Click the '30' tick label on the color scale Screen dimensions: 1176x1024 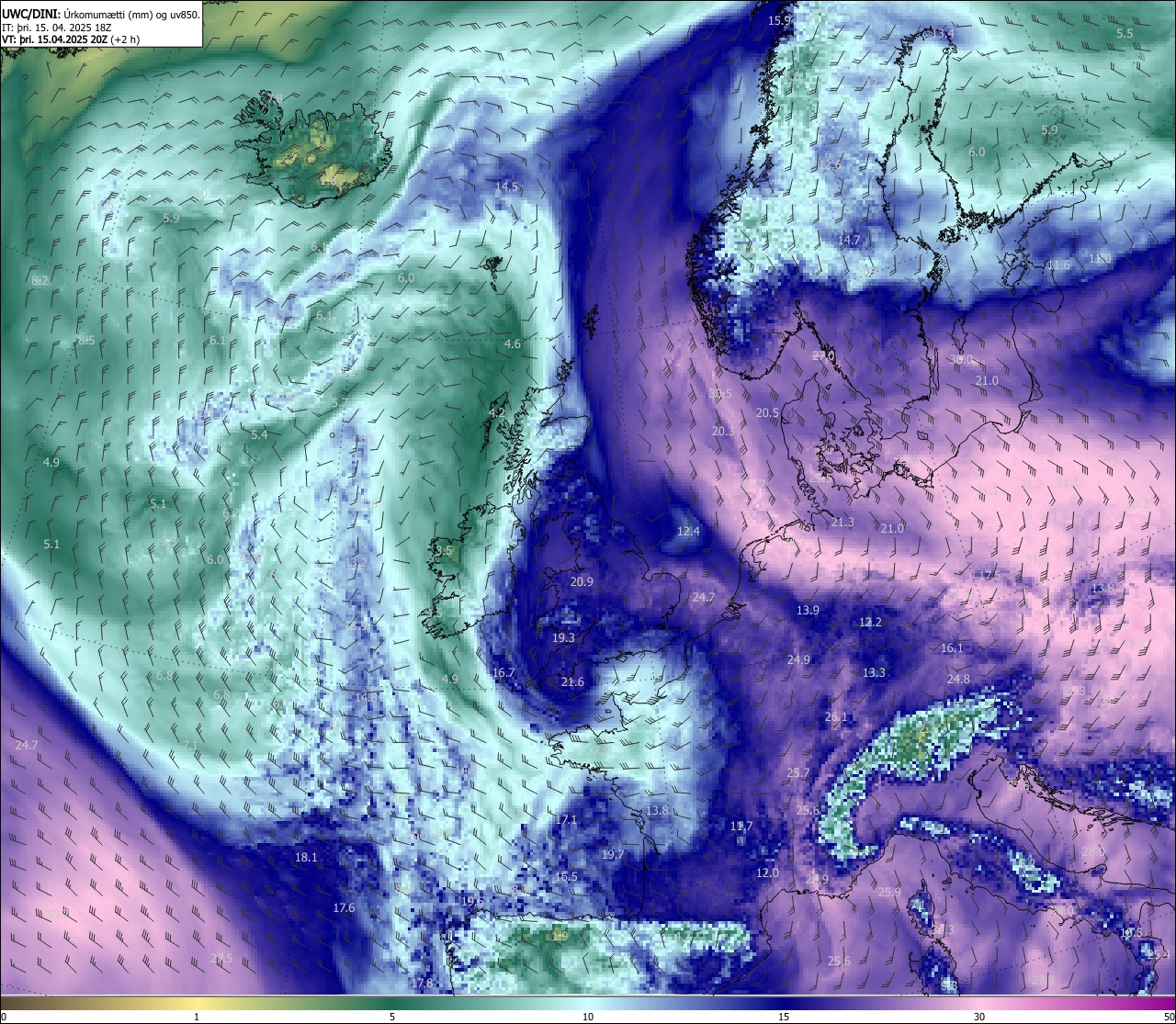point(979,1017)
